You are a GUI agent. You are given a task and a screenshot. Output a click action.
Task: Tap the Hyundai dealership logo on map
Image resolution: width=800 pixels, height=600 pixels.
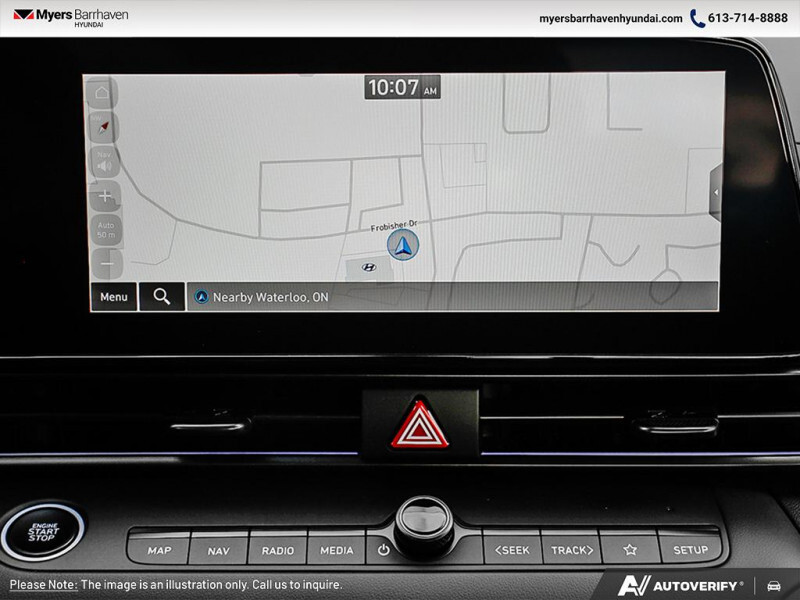(369, 267)
